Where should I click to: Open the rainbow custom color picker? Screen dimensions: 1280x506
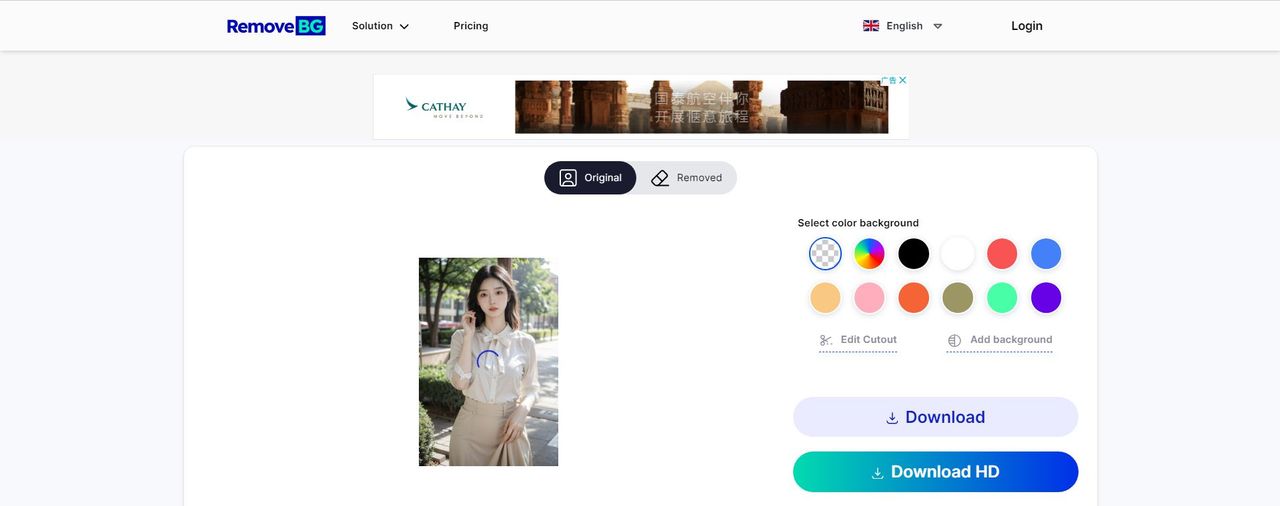[869, 254]
